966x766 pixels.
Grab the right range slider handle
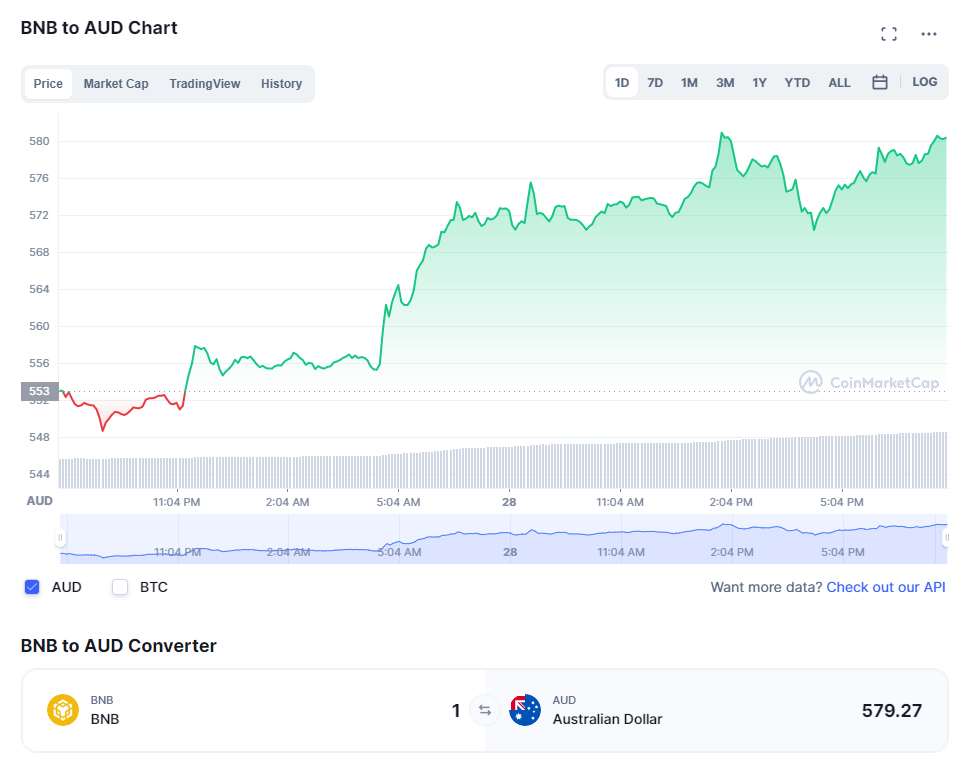tap(947, 538)
